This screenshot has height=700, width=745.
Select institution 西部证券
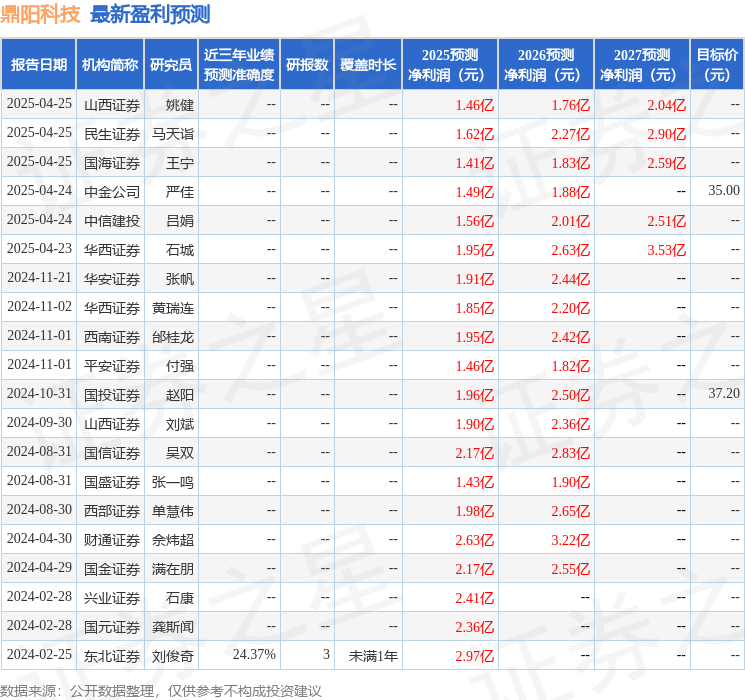pyautogui.click(x=112, y=511)
